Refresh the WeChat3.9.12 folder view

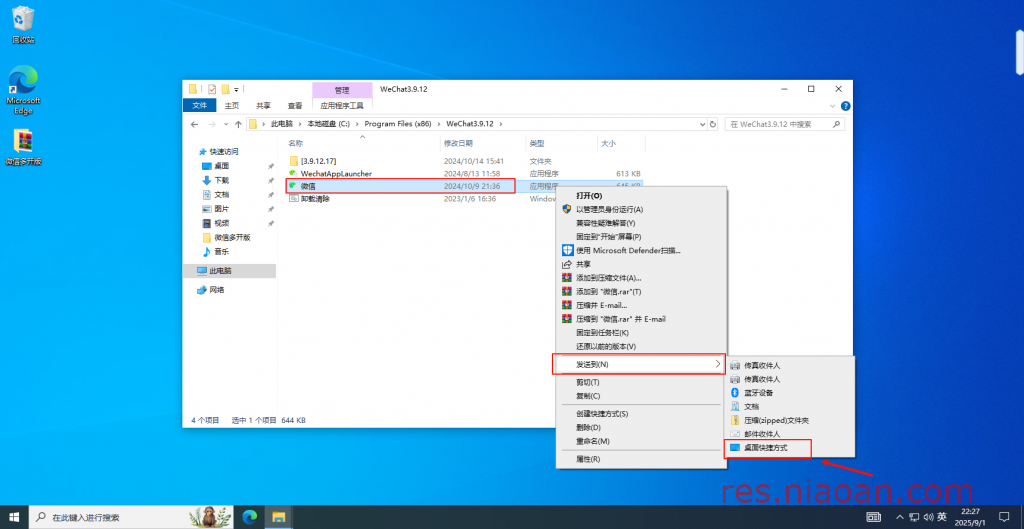pos(714,124)
